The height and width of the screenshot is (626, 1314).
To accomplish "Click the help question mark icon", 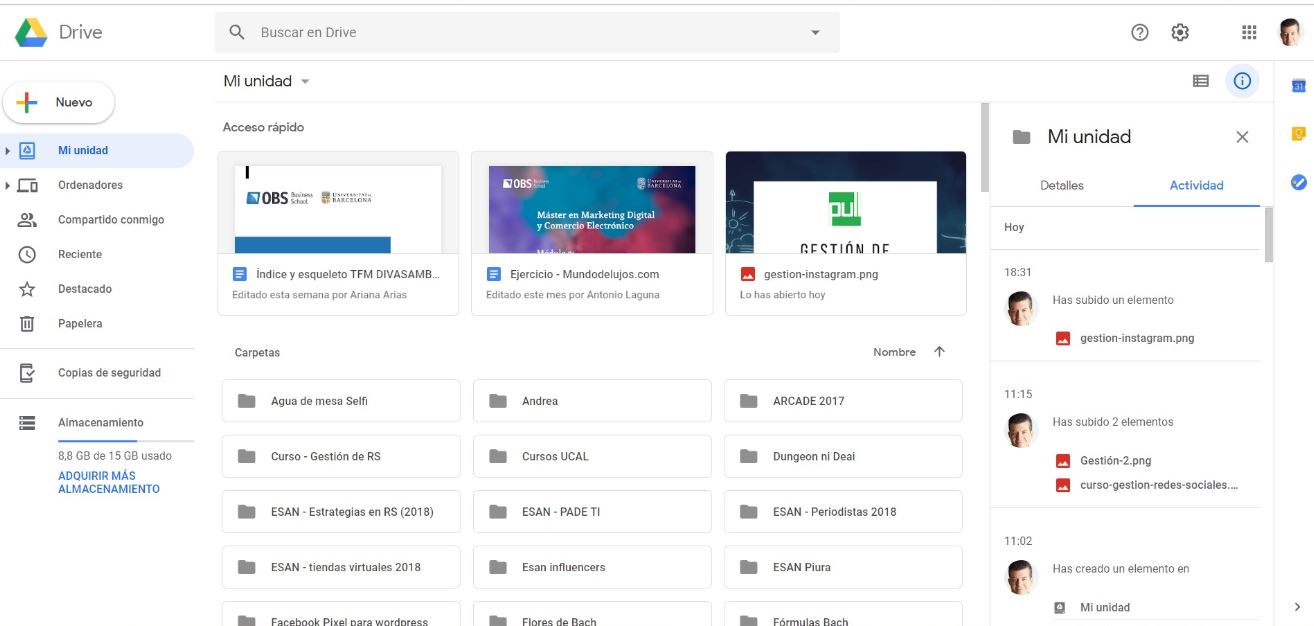I will coord(1140,32).
